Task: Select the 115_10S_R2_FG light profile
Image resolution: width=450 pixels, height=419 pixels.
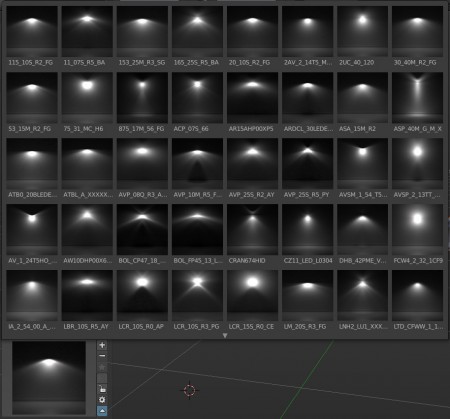Action: [32, 36]
